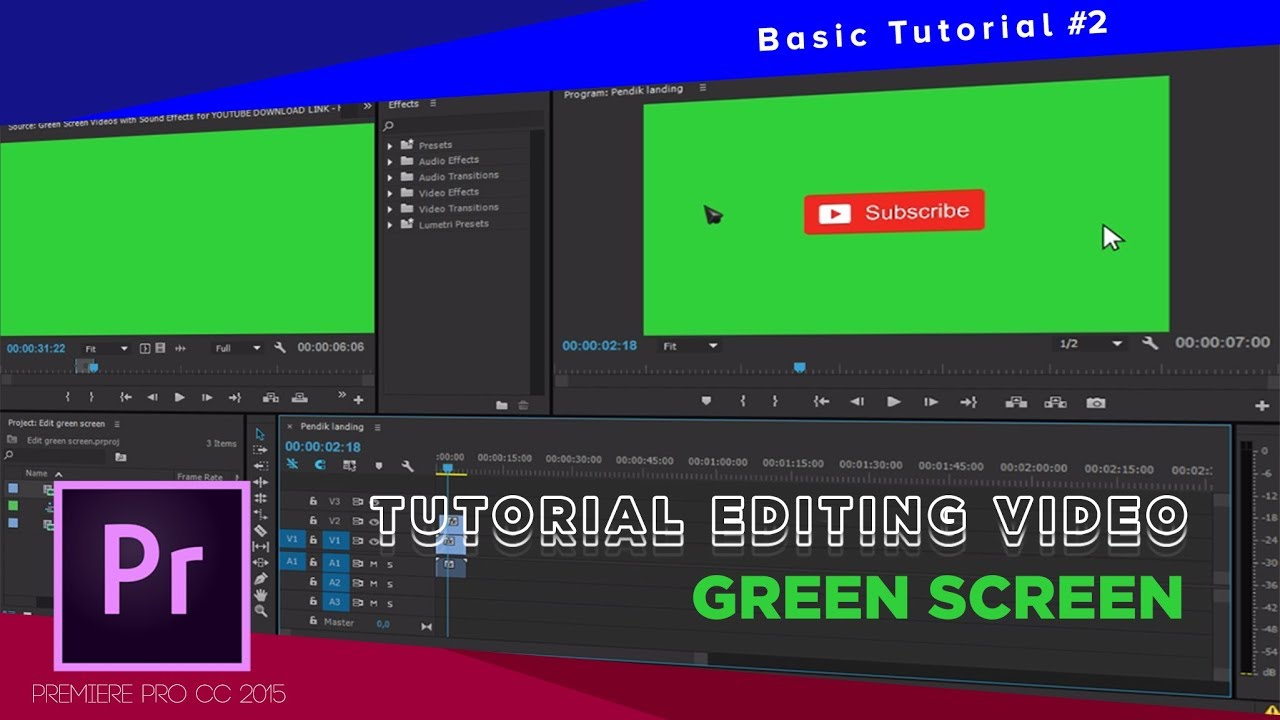Image resolution: width=1280 pixels, height=720 pixels.
Task: Select the Zoom magnifier tool
Action: (261, 610)
